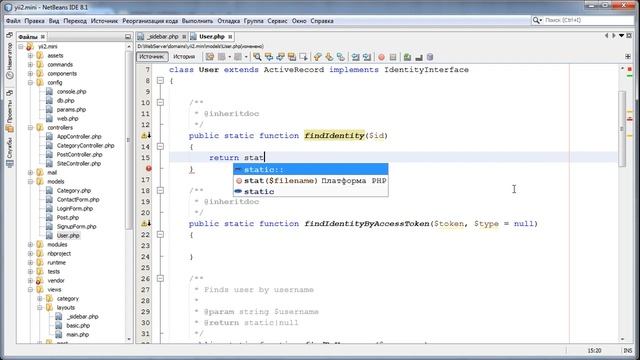Image resolution: width=640 pixels, height=360 pixels.
Task: Open the Службы side panel
Action: click(x=10, y=153)
